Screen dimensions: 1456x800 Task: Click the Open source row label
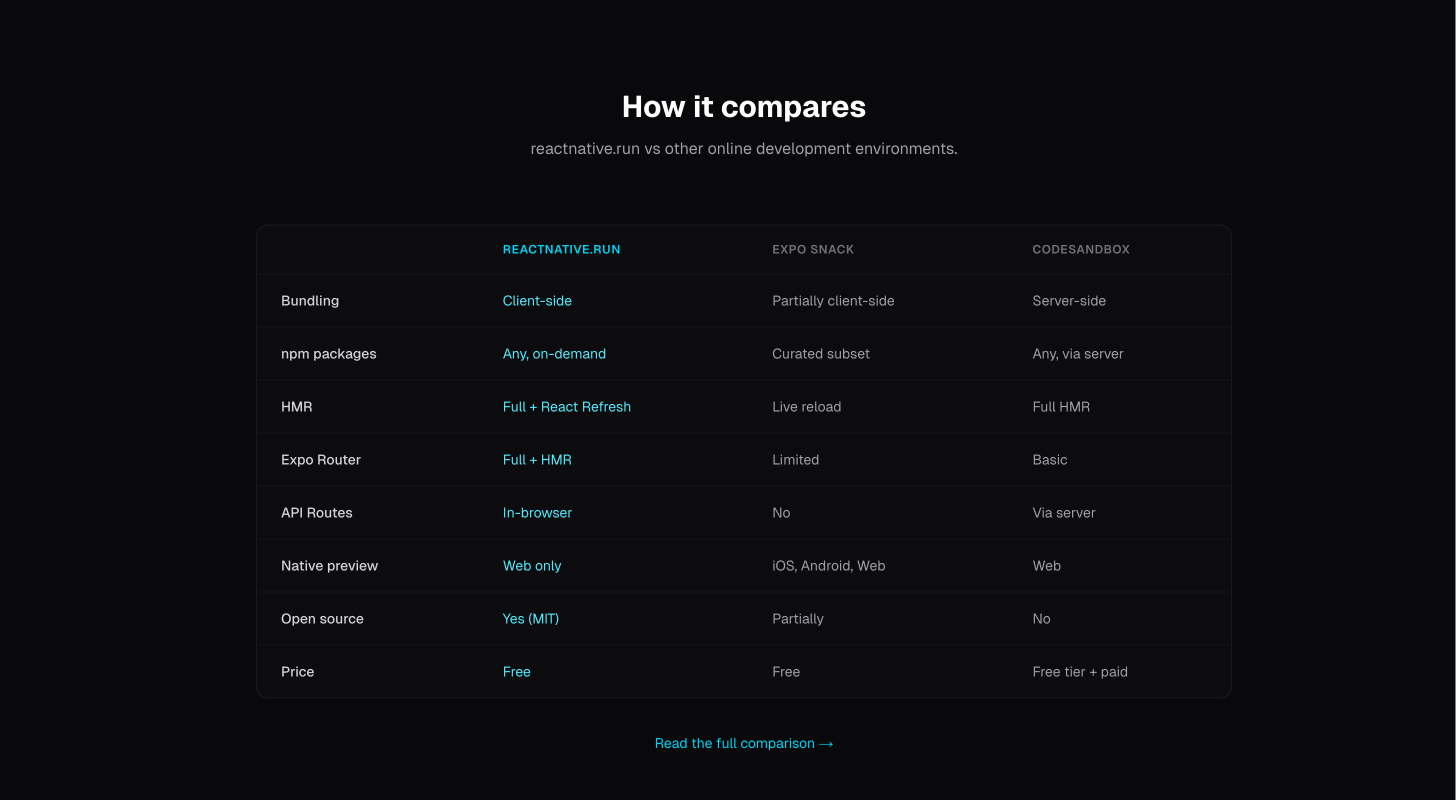pos(323,618)
